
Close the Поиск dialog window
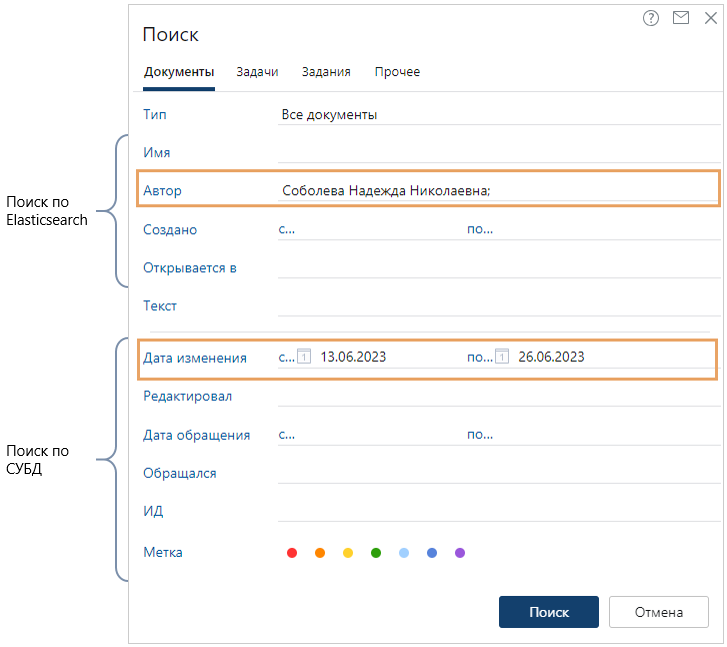click(709, 18)
